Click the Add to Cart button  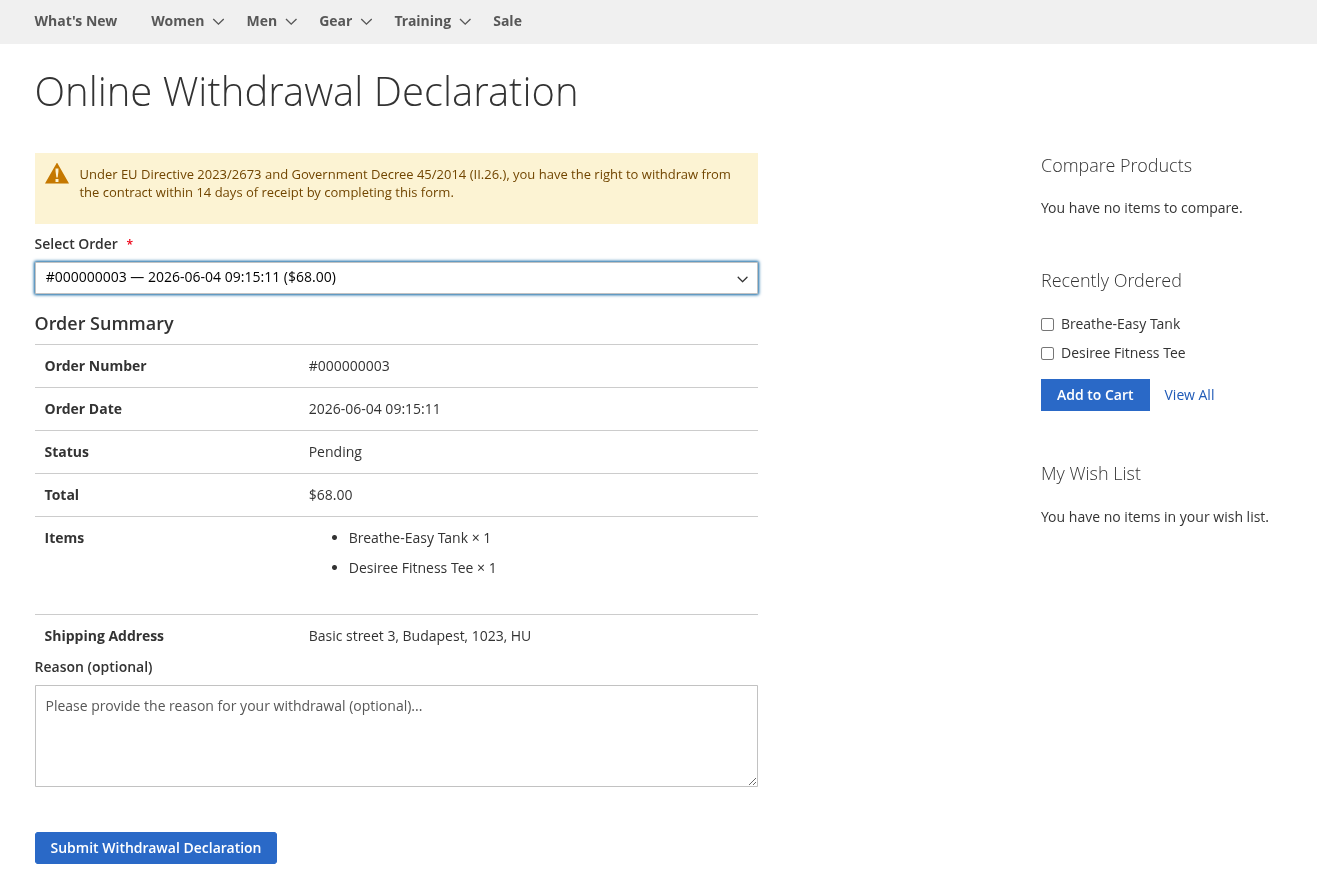pos(1095,395)
